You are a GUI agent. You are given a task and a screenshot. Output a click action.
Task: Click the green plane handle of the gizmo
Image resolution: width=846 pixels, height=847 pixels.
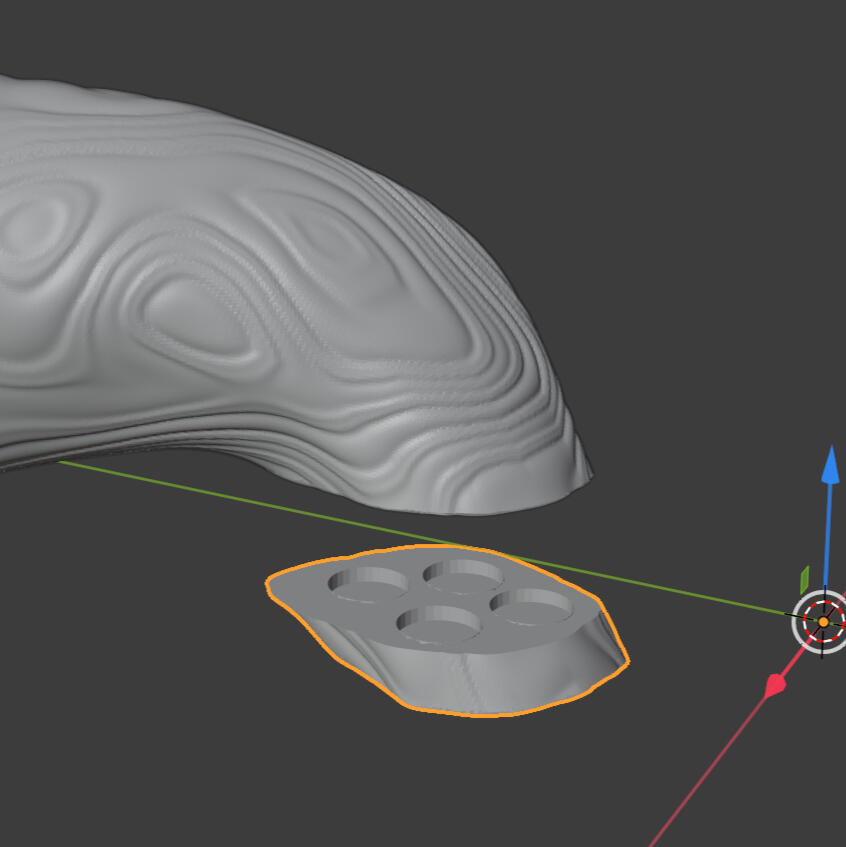pos(804,580)
